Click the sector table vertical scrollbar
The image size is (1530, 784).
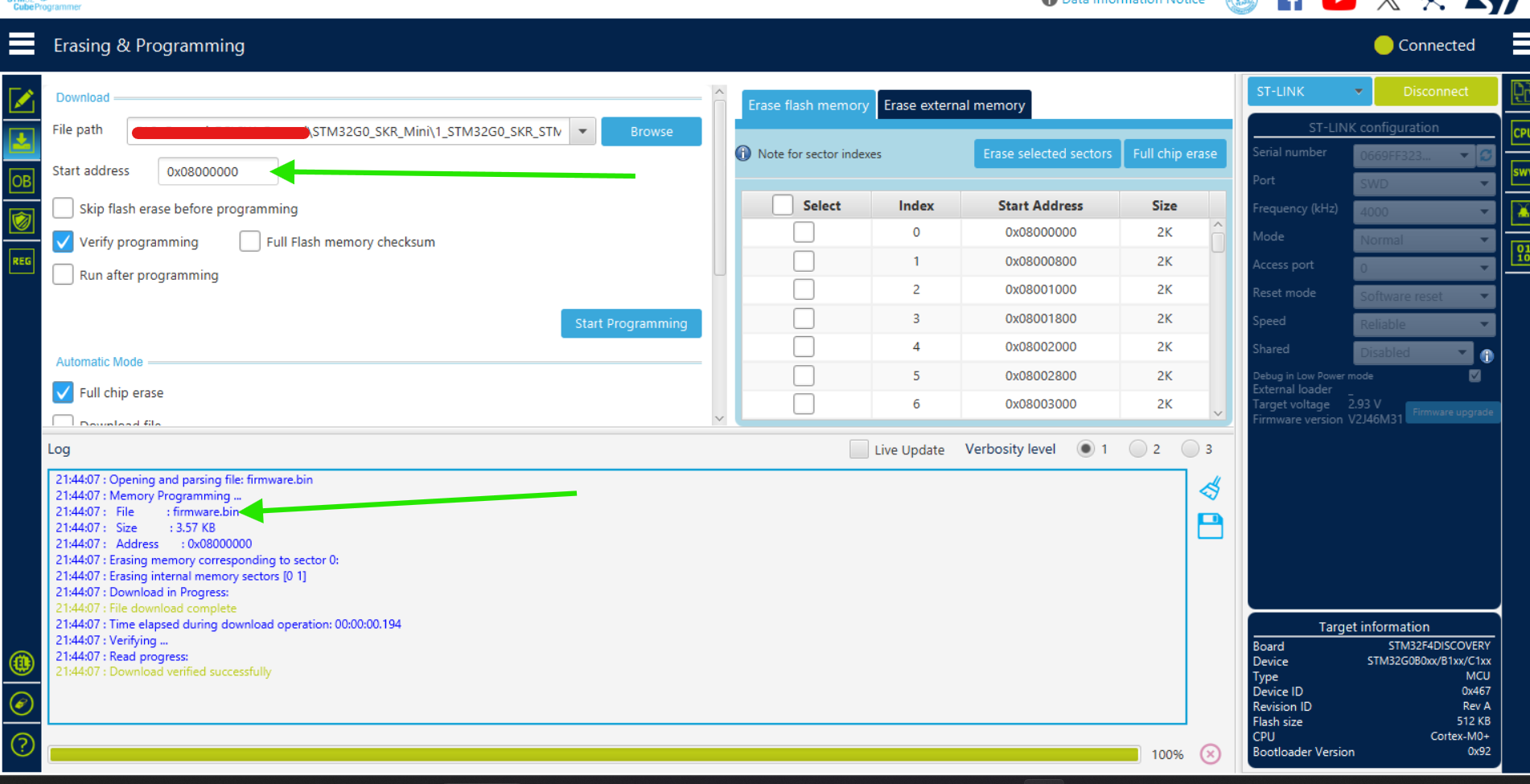pos(1218,242)
